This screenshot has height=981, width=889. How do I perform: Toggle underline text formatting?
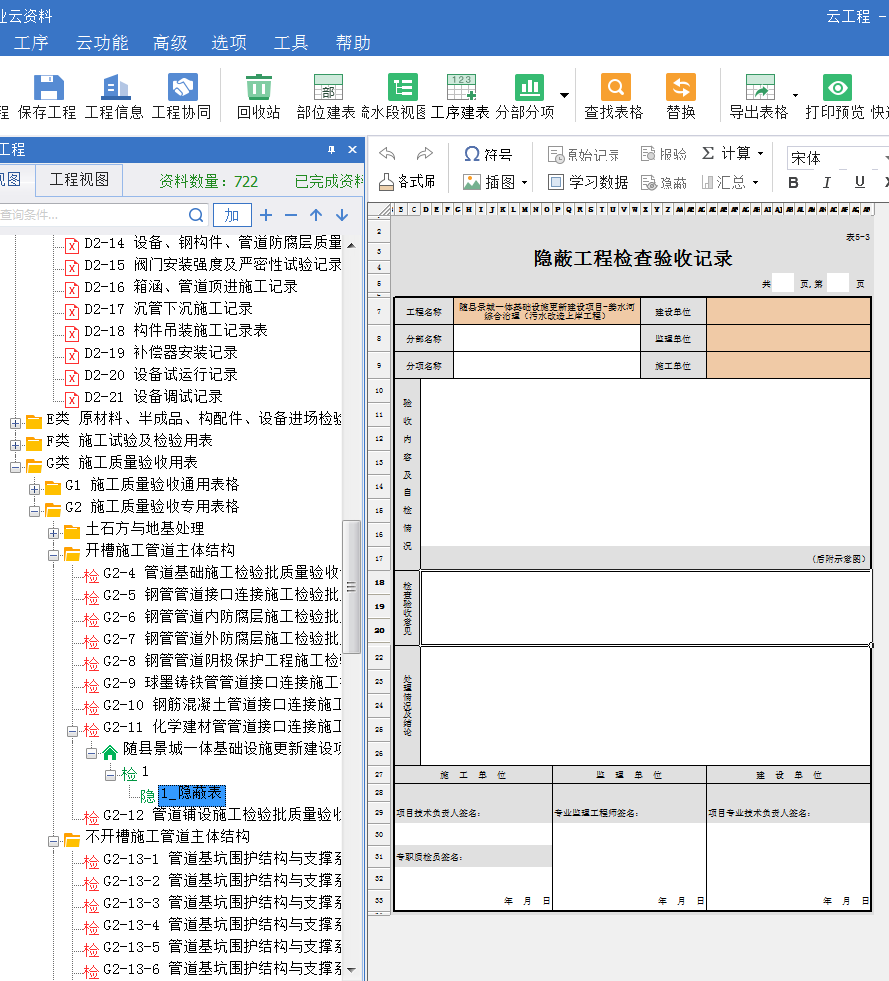click(x=859, y=182)
